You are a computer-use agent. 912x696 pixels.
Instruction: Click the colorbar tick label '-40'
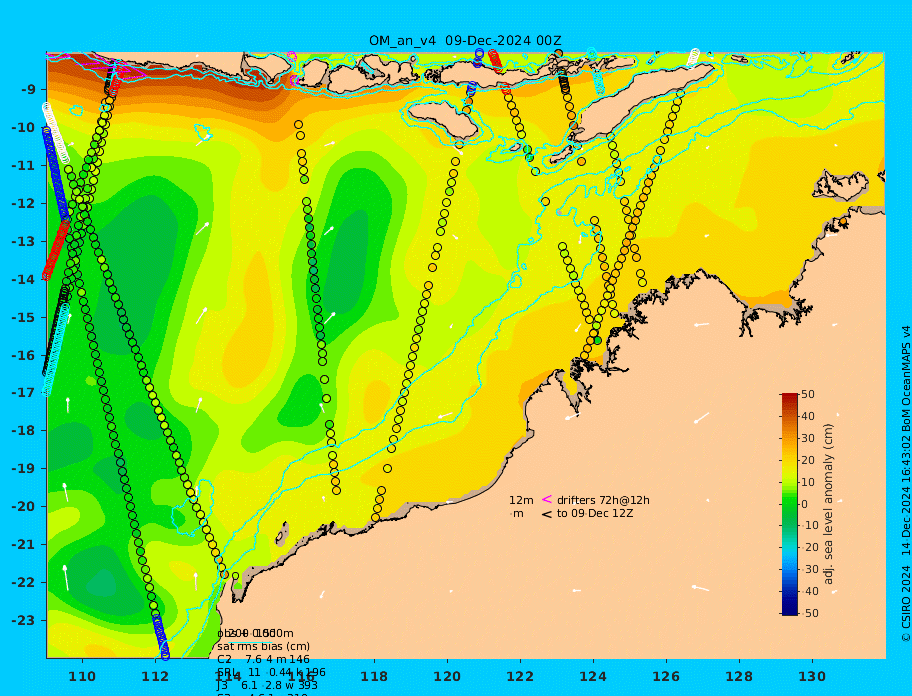809,591
